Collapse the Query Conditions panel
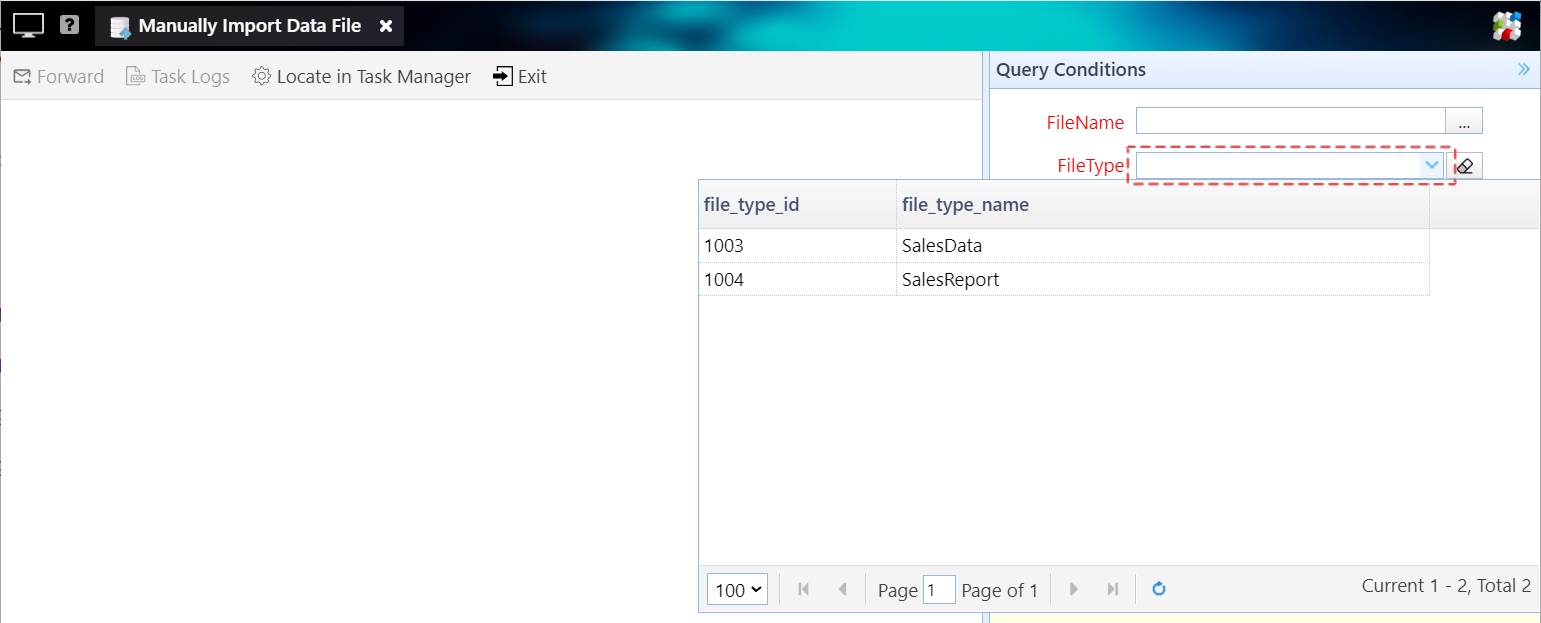Viewport: 1541px width, 623px height. [x=1523, y=69]
